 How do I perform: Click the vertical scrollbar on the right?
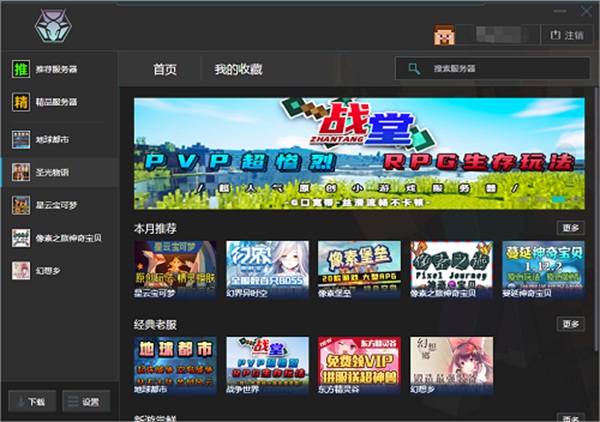596,218
